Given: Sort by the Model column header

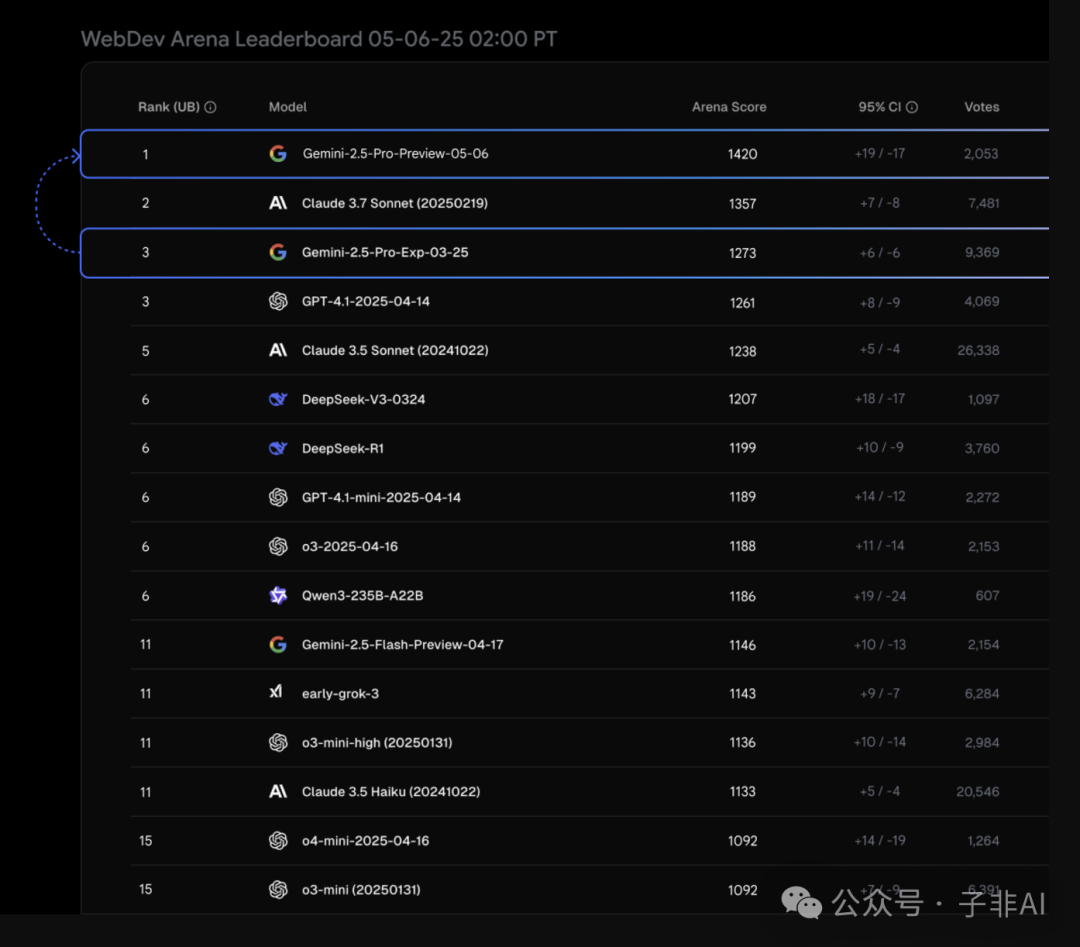Looking at the screenshot, I should [x=288, y=107].
